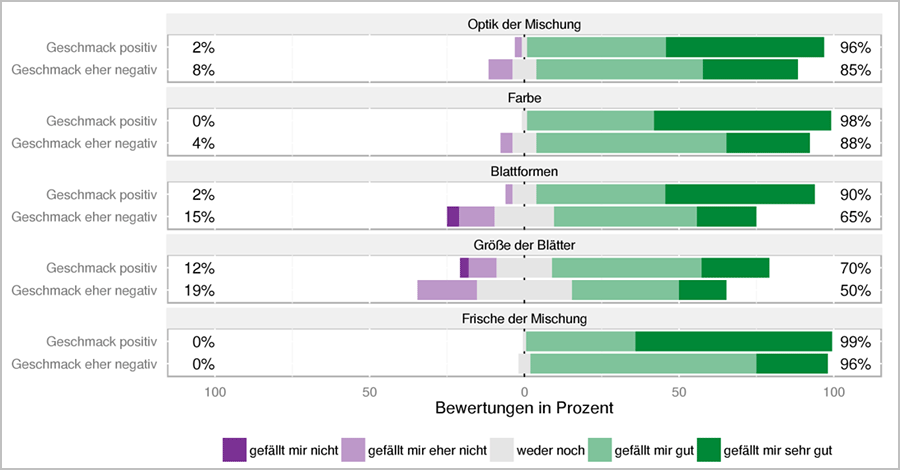900x470 pixels.
Task: Select the 'Optik der Mischung' panel header
Action: click(524, 24)
